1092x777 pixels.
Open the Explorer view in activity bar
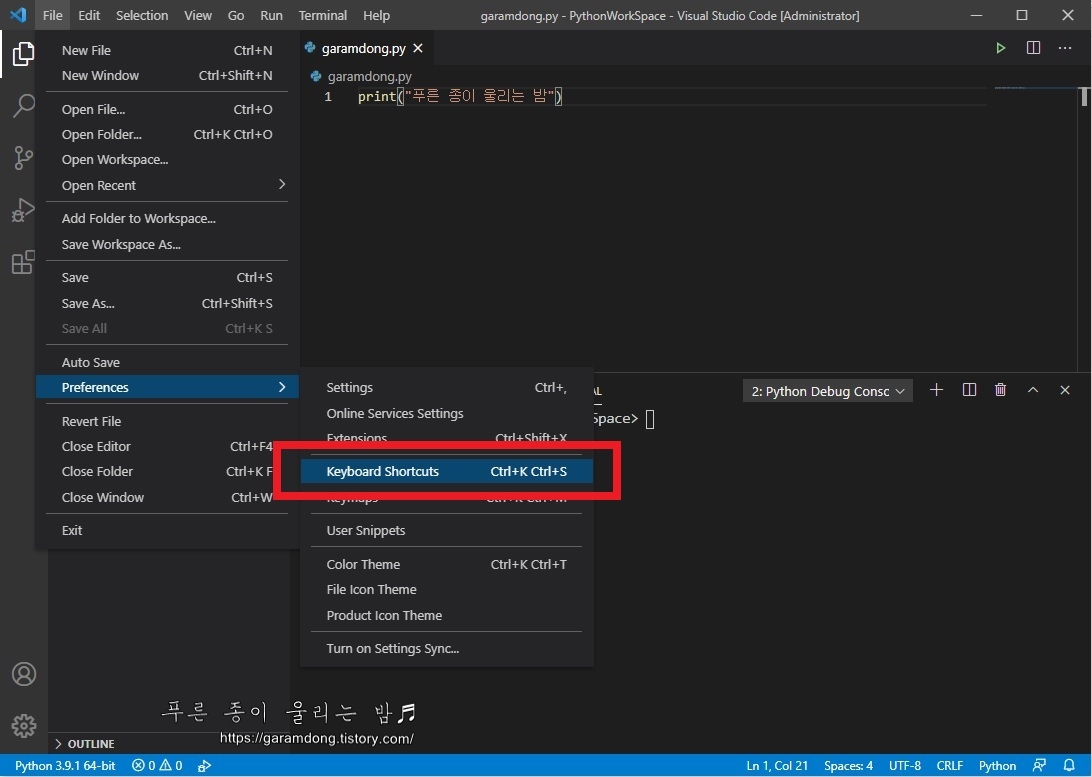click(23, 54)
